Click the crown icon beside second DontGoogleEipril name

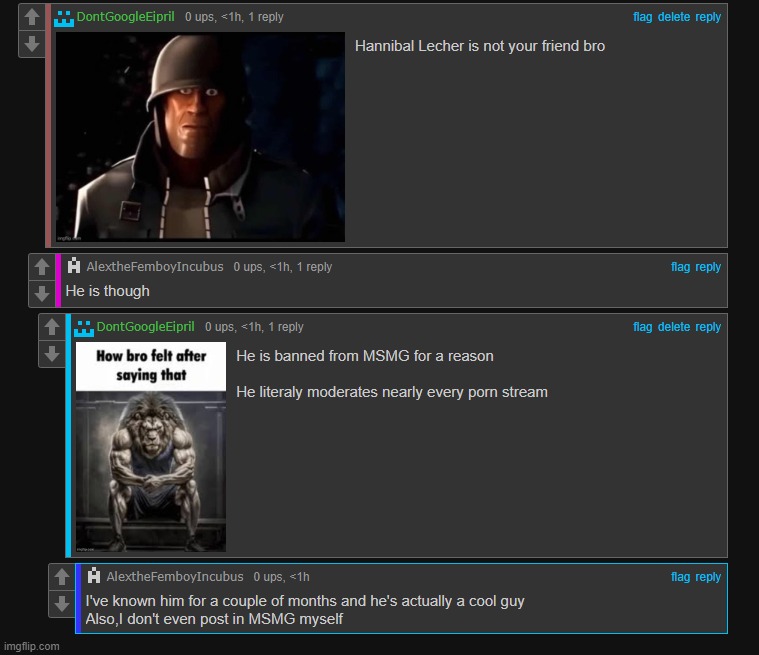pyautogui.click(x=84, y=328)
